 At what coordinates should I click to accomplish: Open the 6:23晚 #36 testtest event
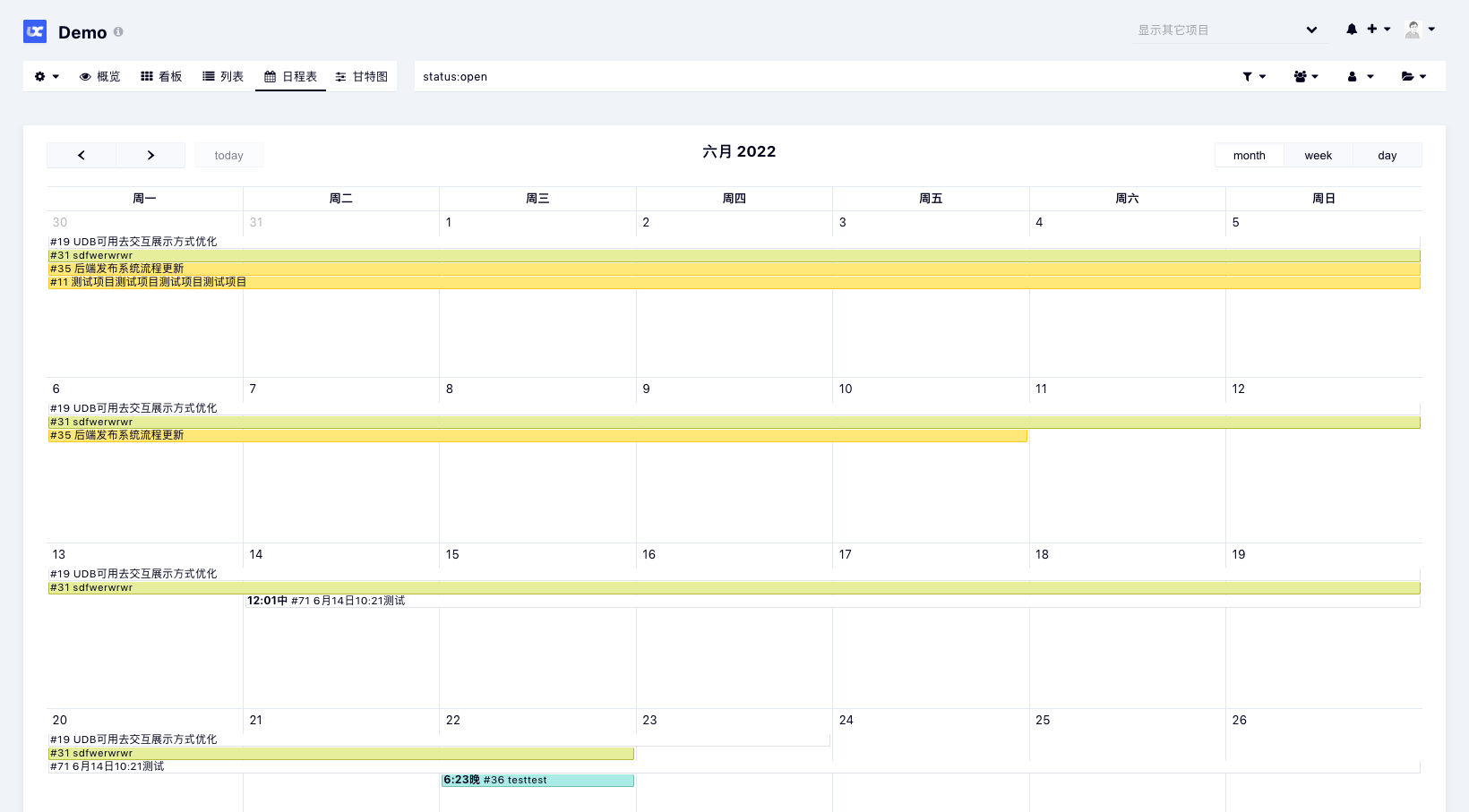click(537, 780)
